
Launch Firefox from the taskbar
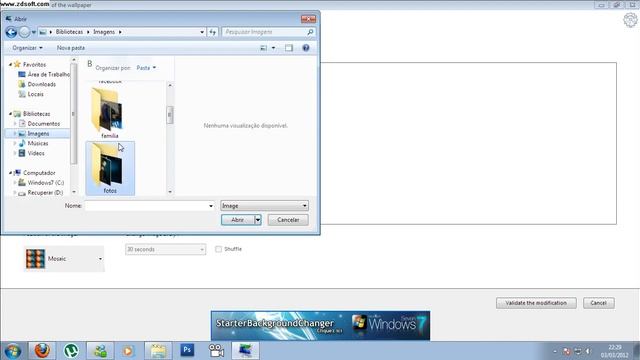pos(42,351)
